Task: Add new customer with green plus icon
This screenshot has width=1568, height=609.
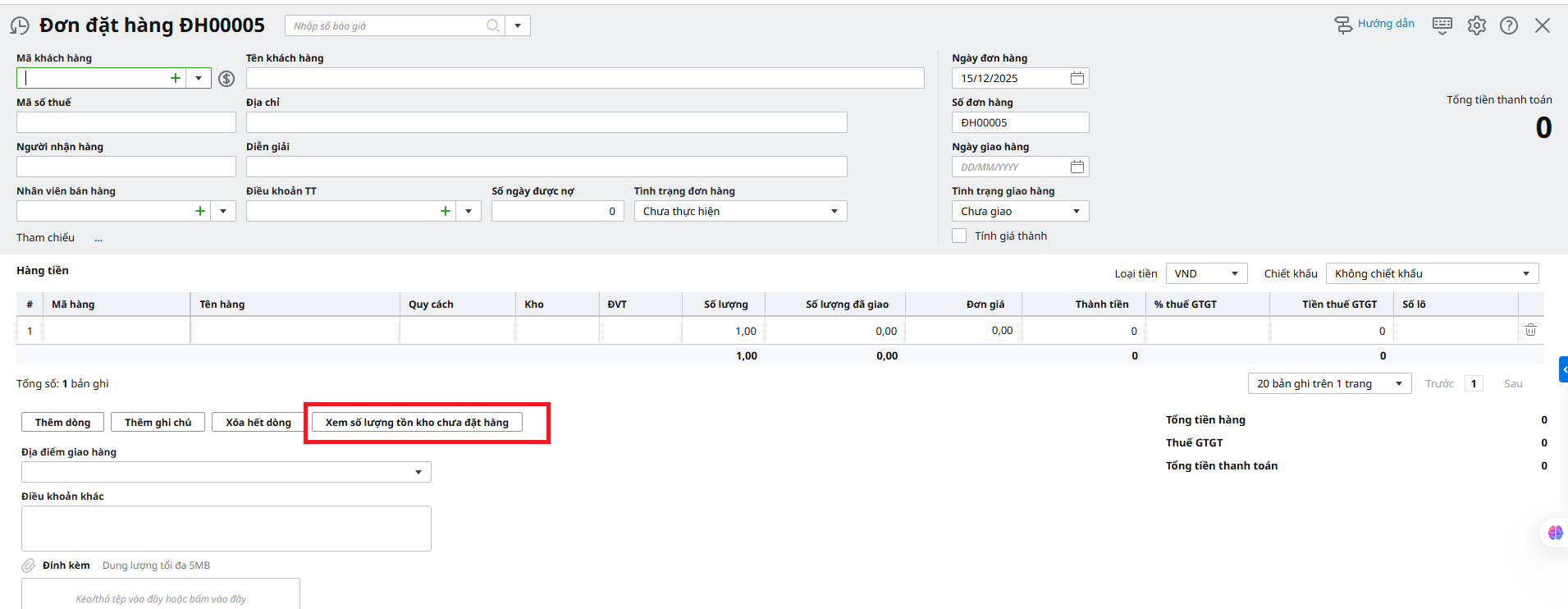Action: tap(176, 78)
